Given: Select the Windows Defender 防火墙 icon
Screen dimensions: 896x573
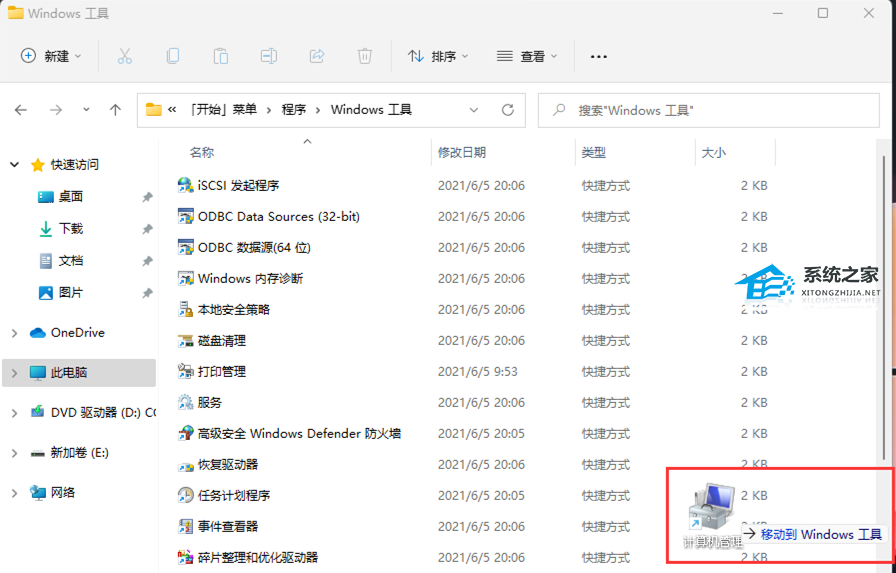Looking at the screenshot, I should point(185,433).
